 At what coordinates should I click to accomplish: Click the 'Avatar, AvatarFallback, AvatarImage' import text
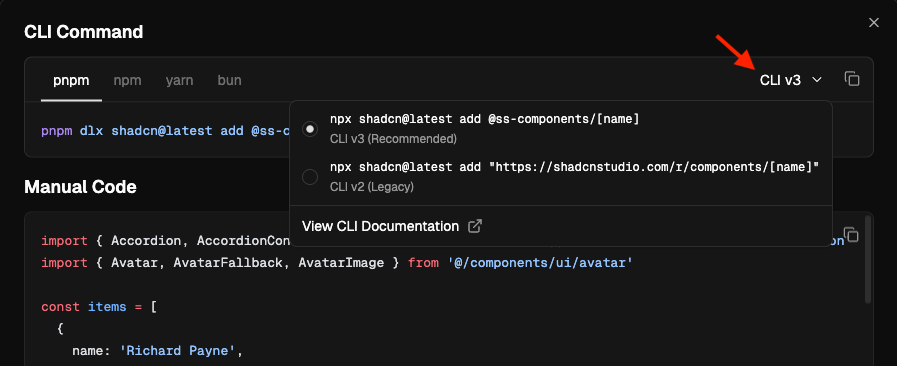tap(247, 263)
